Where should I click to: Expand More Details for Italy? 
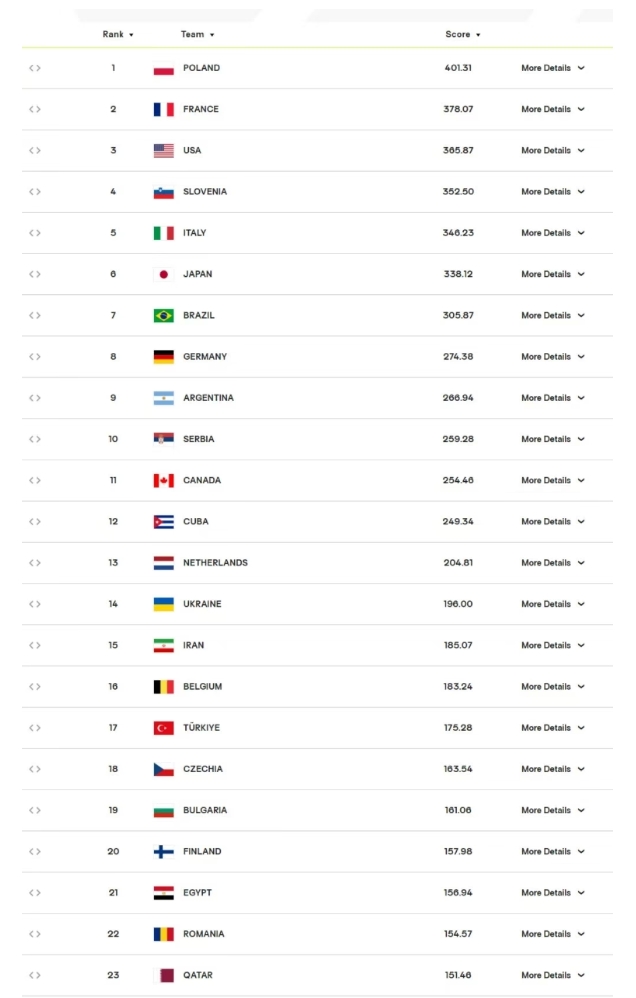[x=553, y=233]
